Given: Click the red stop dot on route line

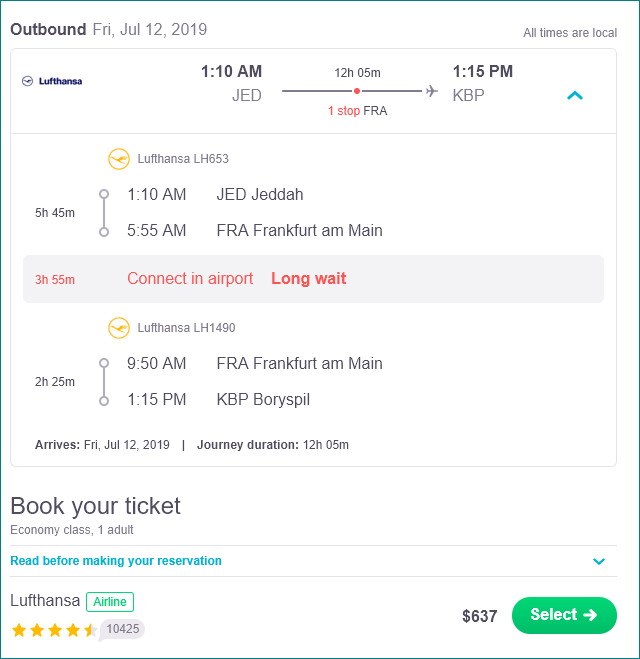Looking at the screenshot, I should [x=357, y=91].
